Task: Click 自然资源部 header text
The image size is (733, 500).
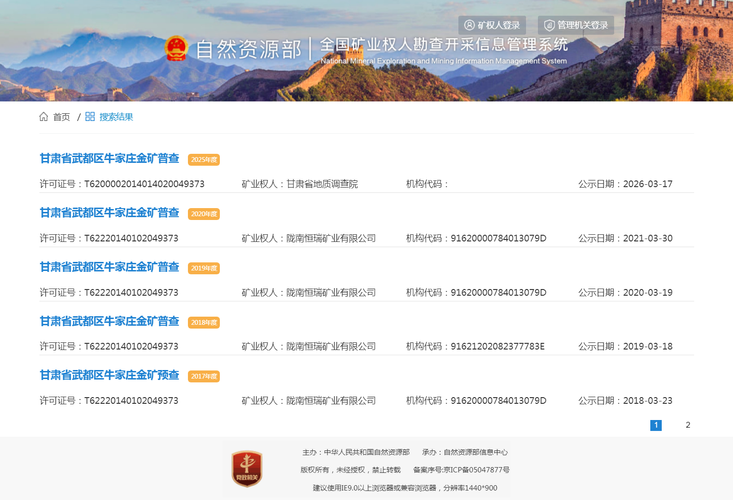Action: pos(249,49)
